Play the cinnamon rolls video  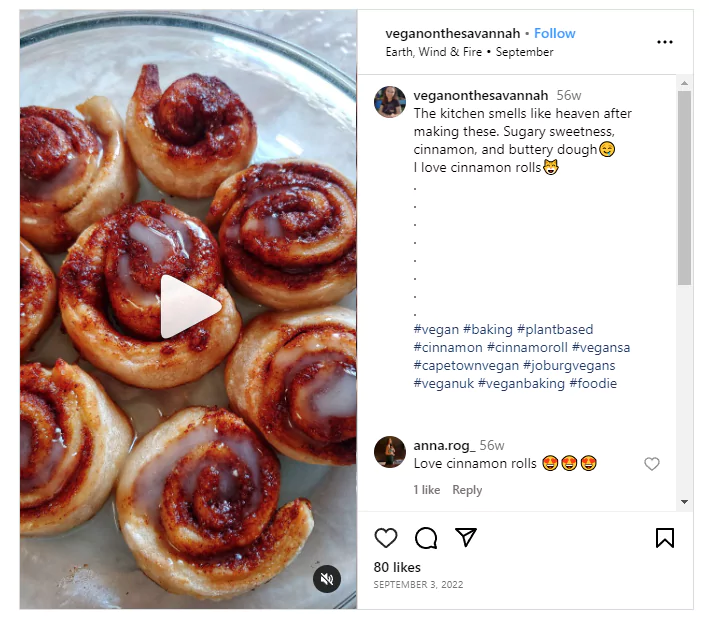coord(189,307)
